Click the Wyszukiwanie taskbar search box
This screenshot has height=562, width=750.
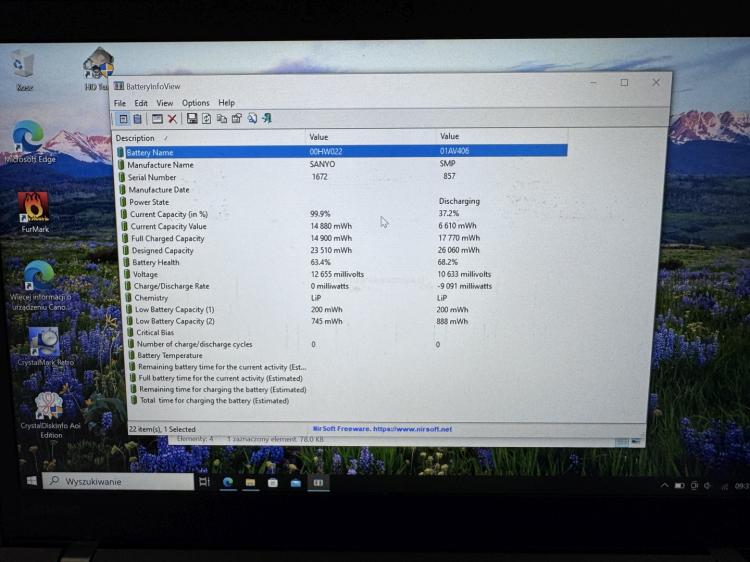[118, 481]
